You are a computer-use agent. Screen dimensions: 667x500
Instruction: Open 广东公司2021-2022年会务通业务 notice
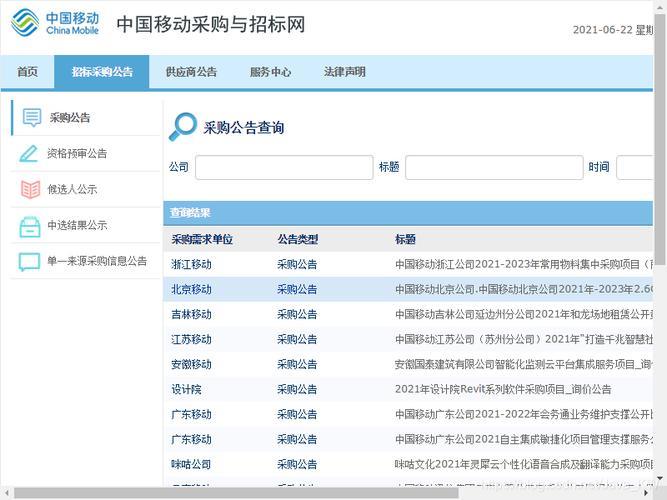[x=524, y=414]
